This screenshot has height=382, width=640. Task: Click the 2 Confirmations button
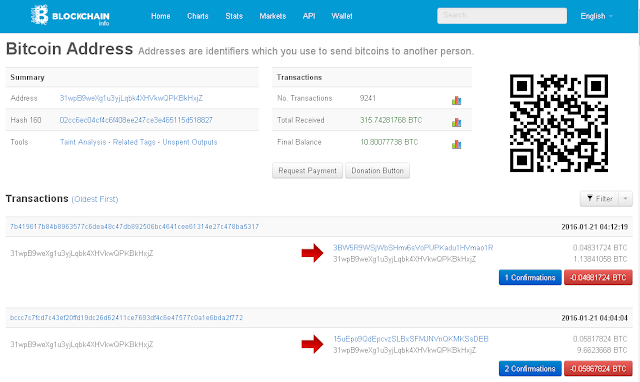(530, 369)
